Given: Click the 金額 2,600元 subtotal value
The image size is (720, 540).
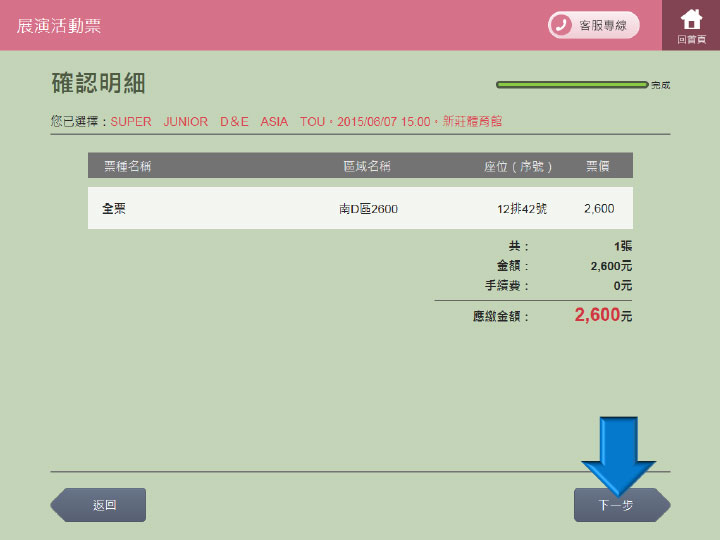Looking at the screenshot, I should [x=611, y=266].
